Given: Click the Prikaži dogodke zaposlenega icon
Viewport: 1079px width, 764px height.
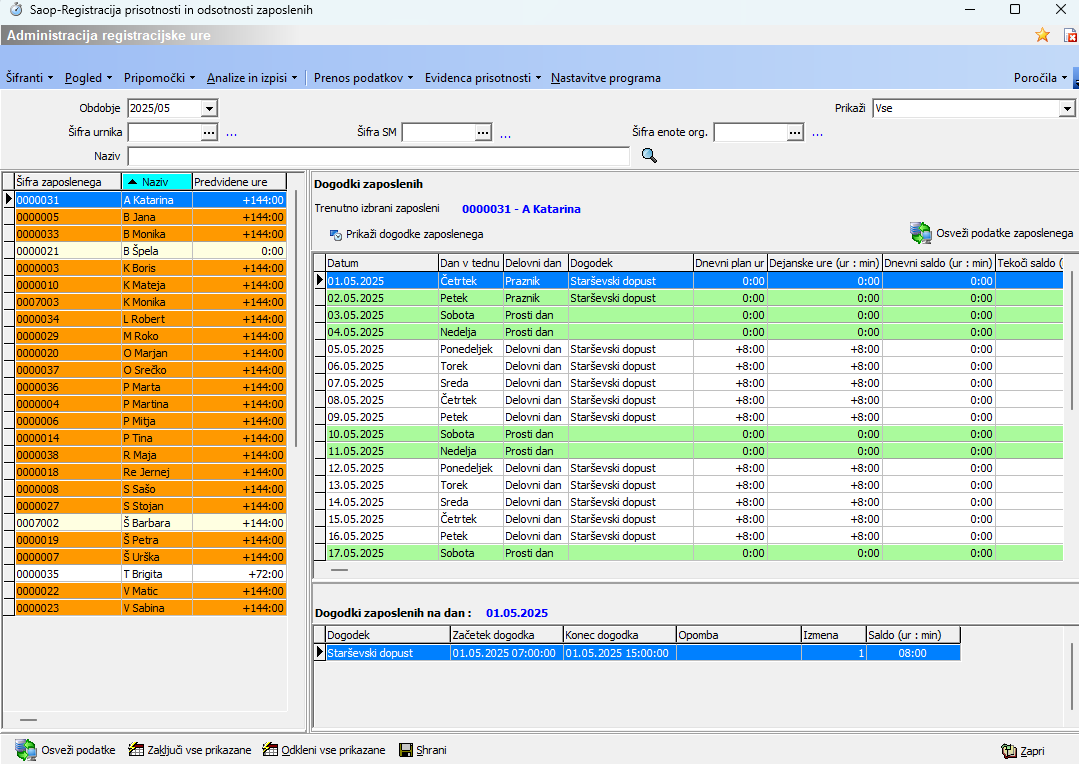Looking at the screenshot, I should coord(336,235).
